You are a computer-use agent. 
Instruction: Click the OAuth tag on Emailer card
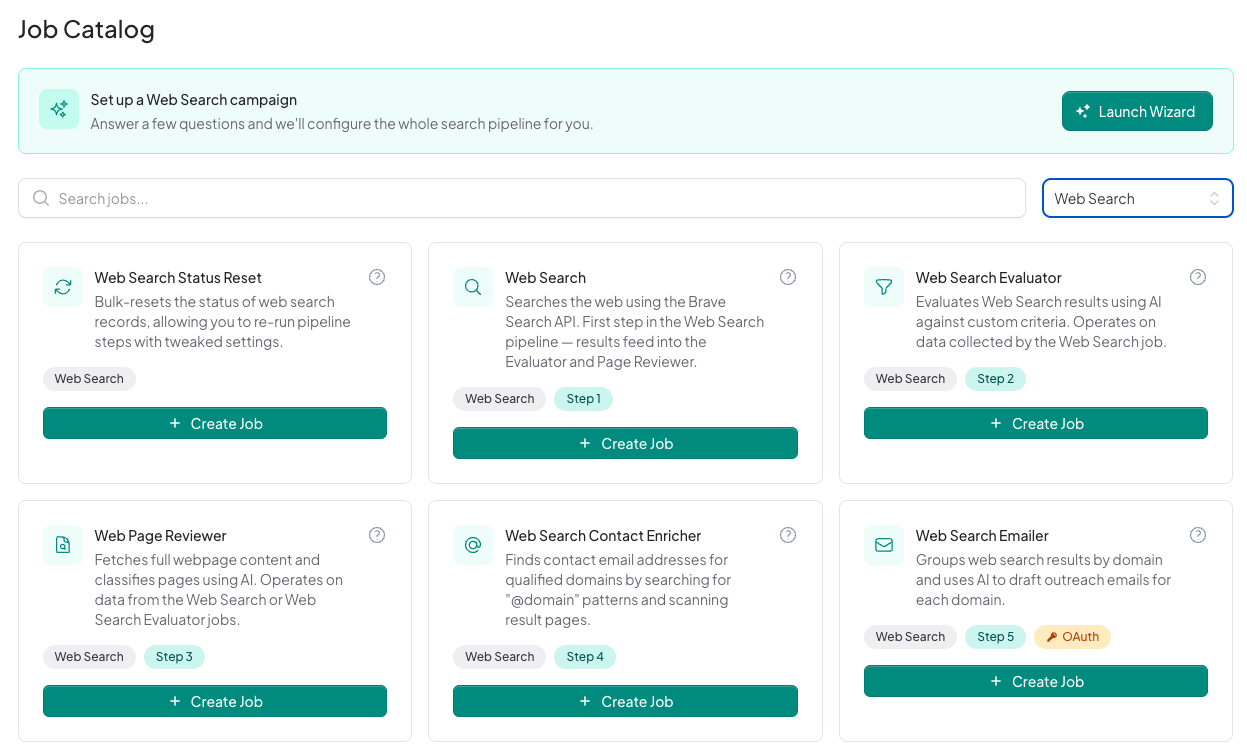[1072, 637]
